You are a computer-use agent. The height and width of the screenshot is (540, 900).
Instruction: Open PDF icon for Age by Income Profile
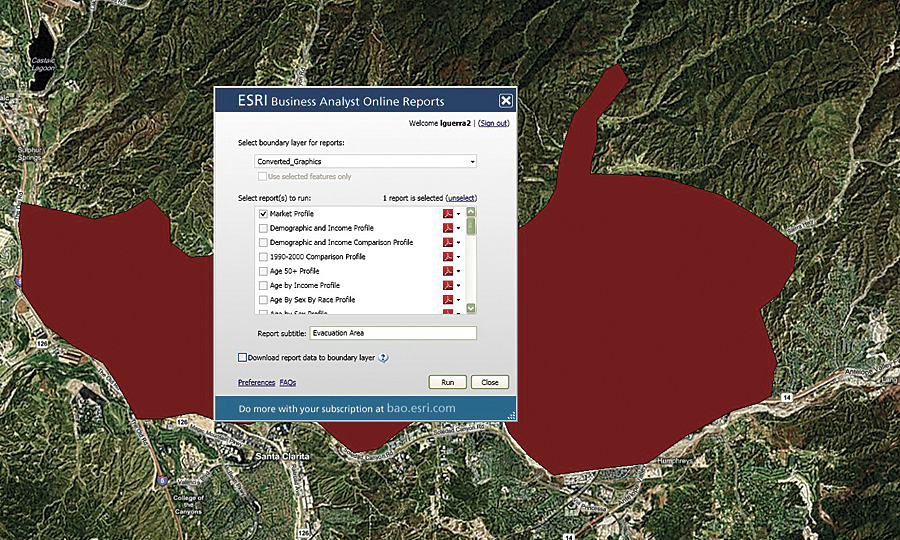coord(448,285)
